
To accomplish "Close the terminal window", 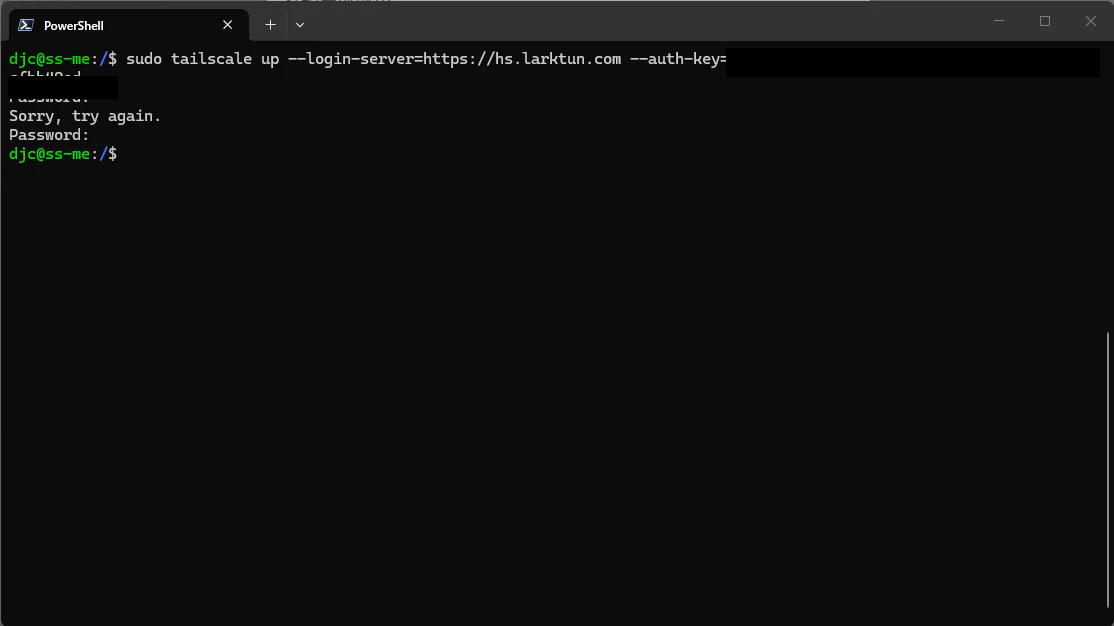I will click(x=1091, y=21).
